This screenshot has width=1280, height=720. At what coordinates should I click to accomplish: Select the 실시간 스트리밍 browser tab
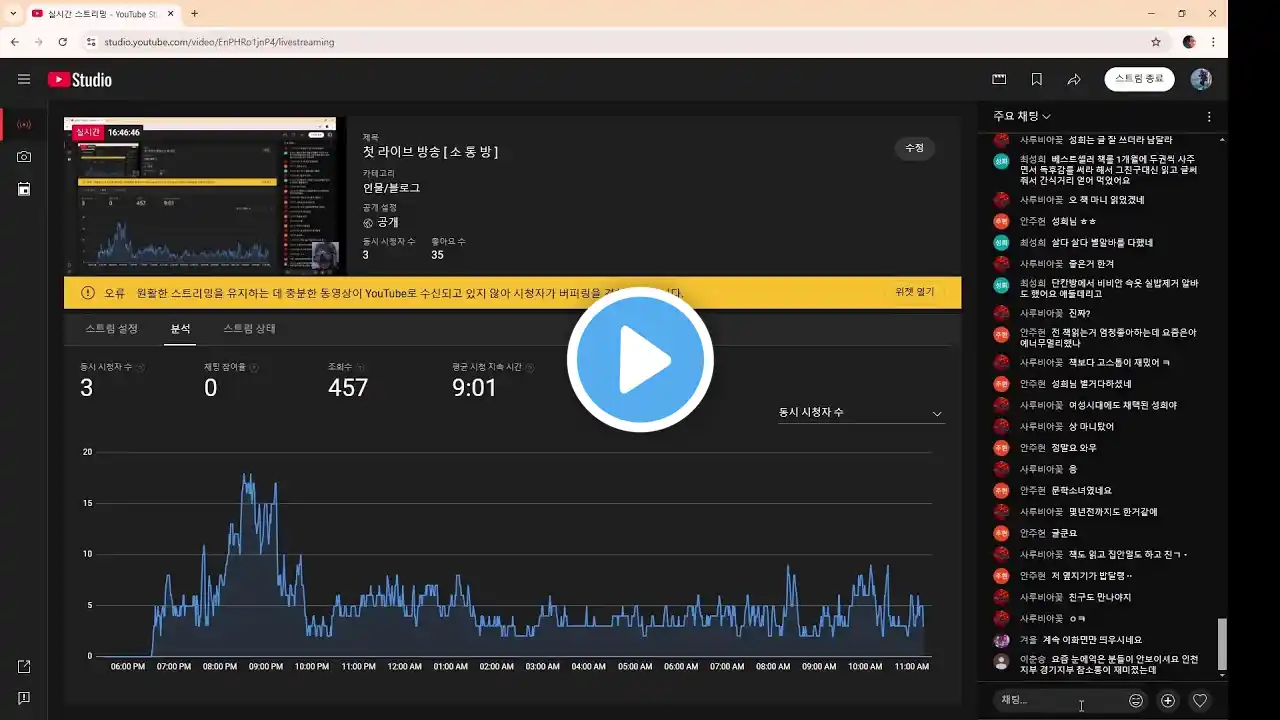point(102,14)
